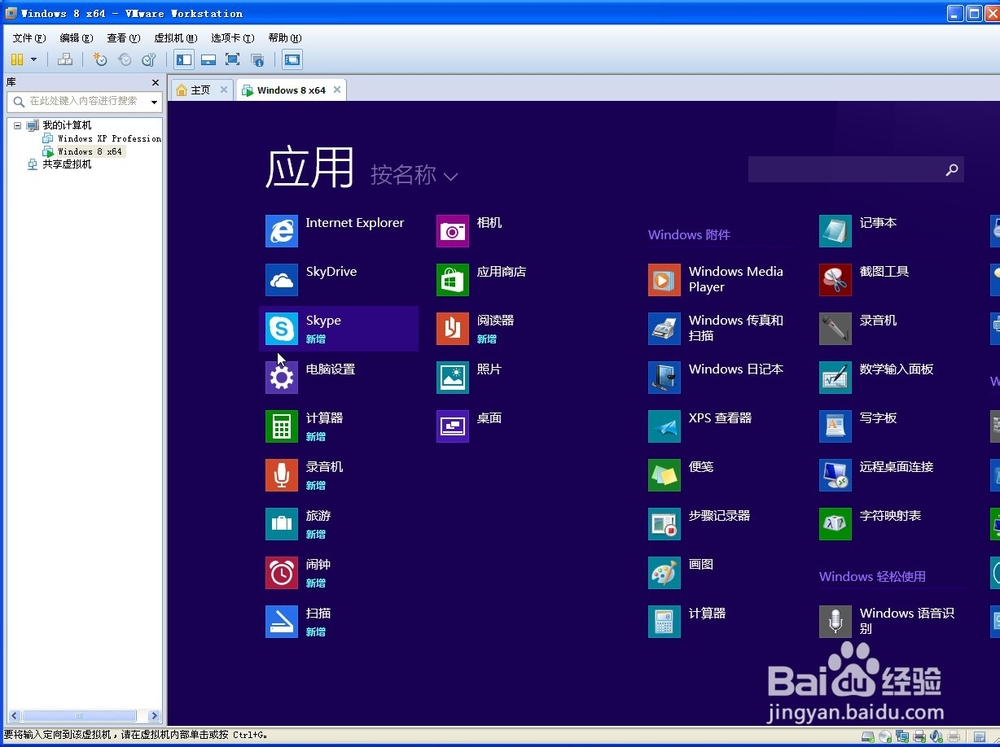The height and width of the screenshot is (747, 1000).
Task: Open the 文件 menu
Action: 29,38
